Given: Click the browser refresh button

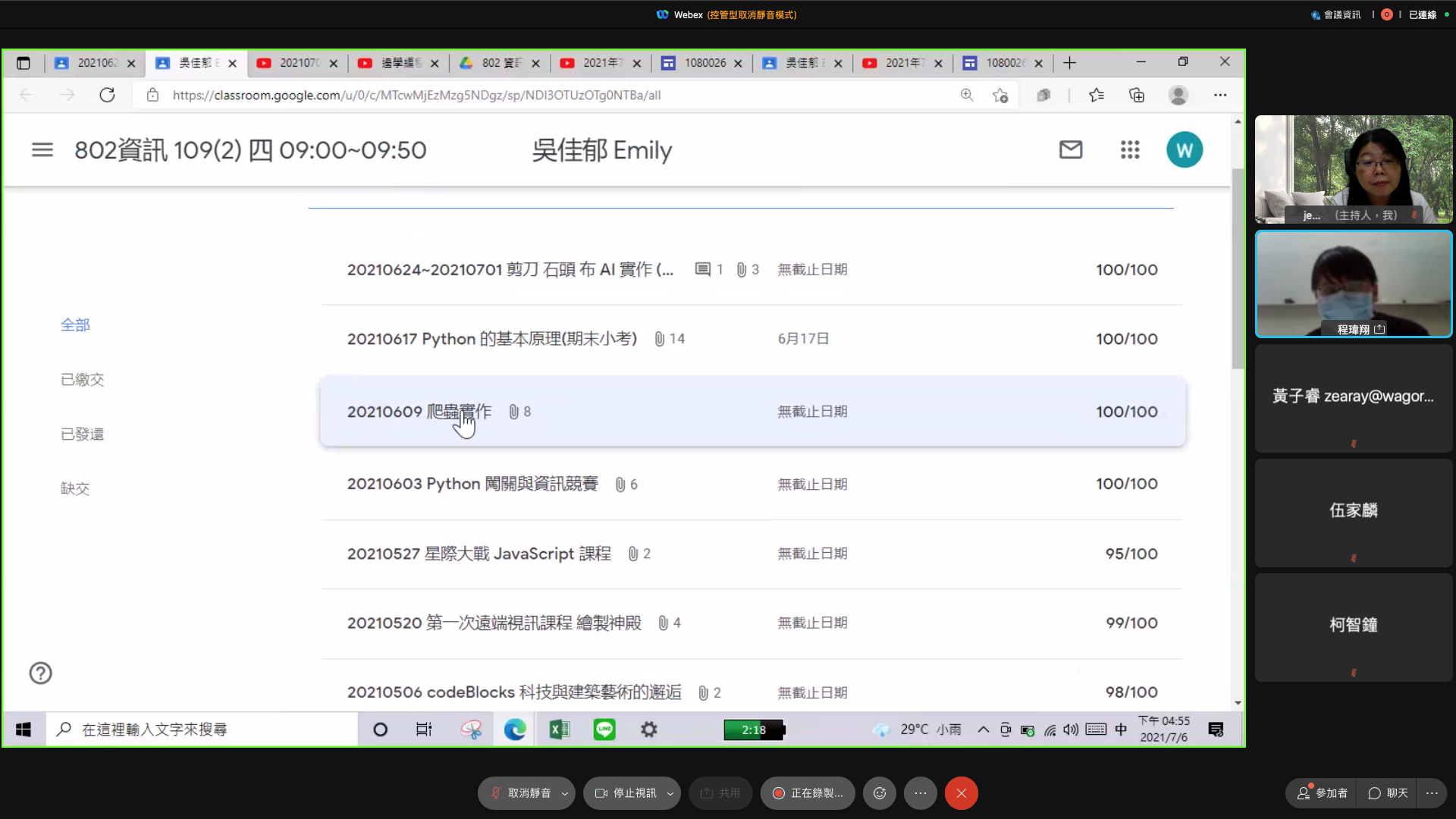Looking at the screenshot, I should pos(107,96).
